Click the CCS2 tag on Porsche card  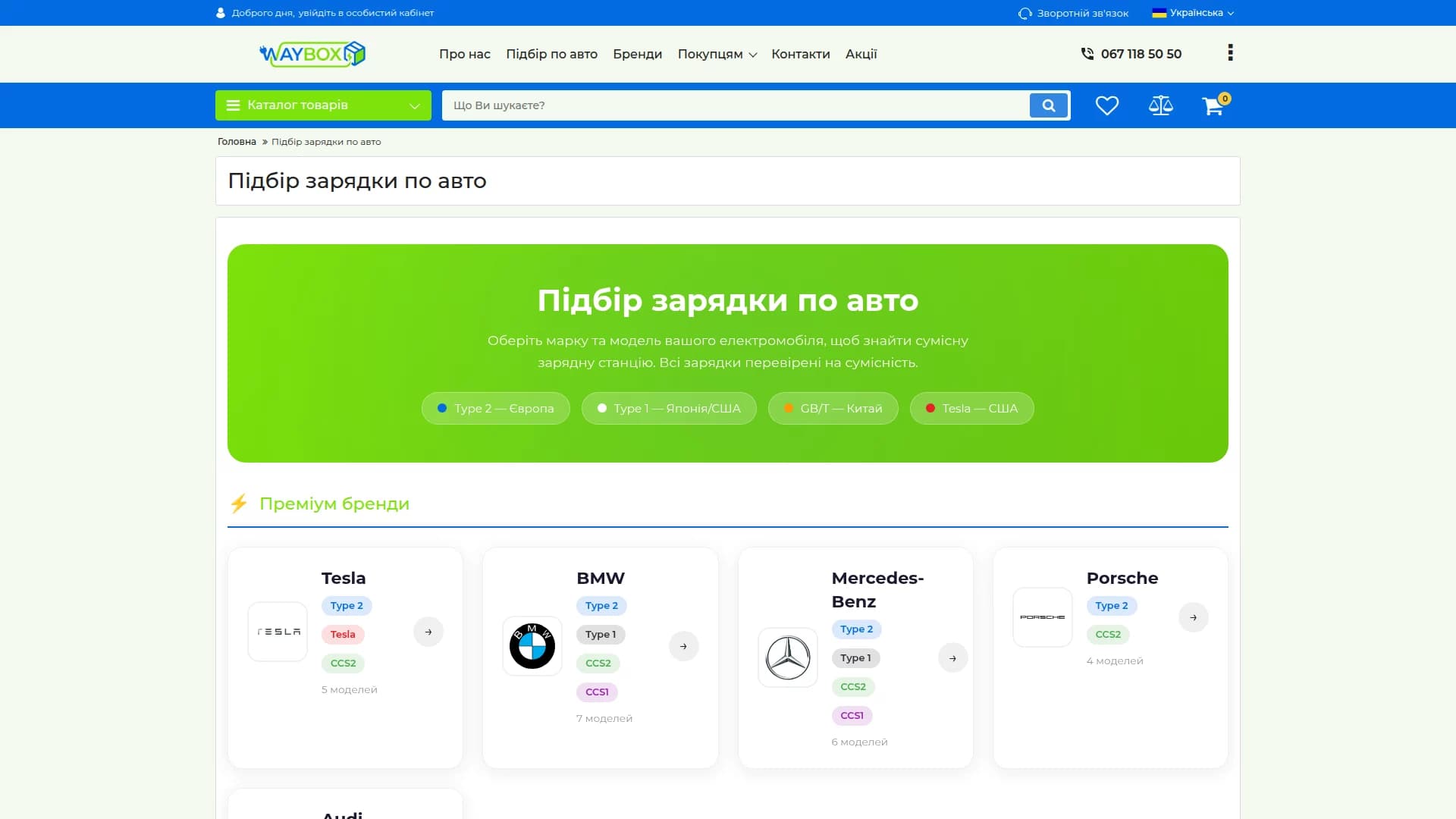[x=1108, y=635]
